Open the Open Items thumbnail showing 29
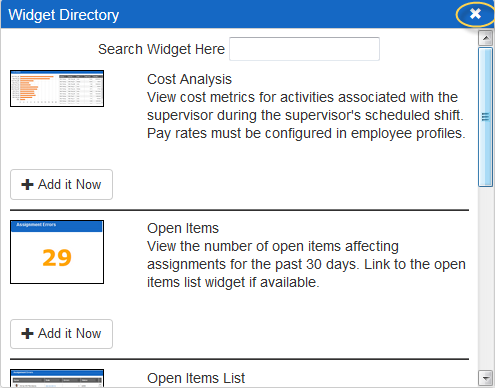495x388 pixels. pyautogui.click(x=57, y=252)
